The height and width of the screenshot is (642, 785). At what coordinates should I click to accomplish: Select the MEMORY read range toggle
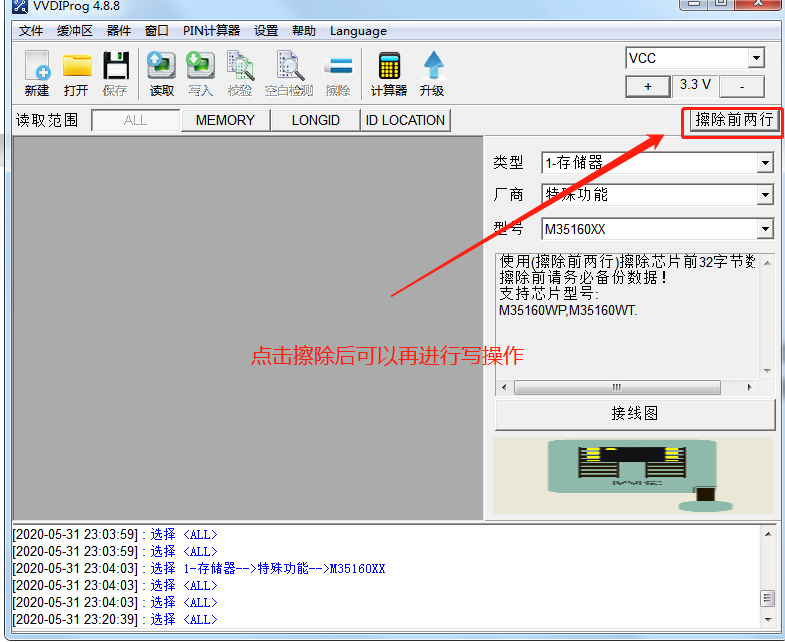coord(225,120)
